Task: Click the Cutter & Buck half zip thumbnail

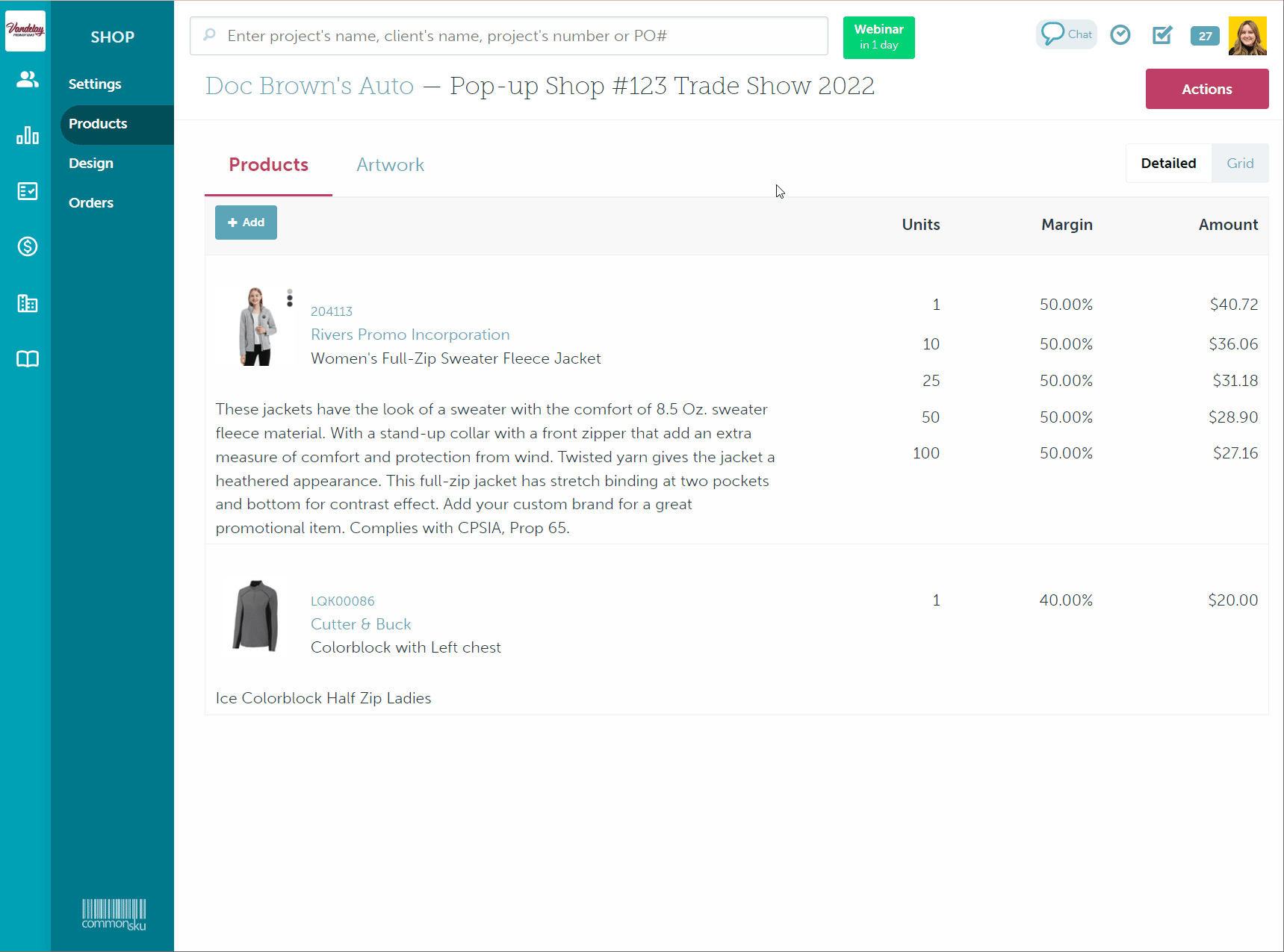Action: (x=255, y=616)
